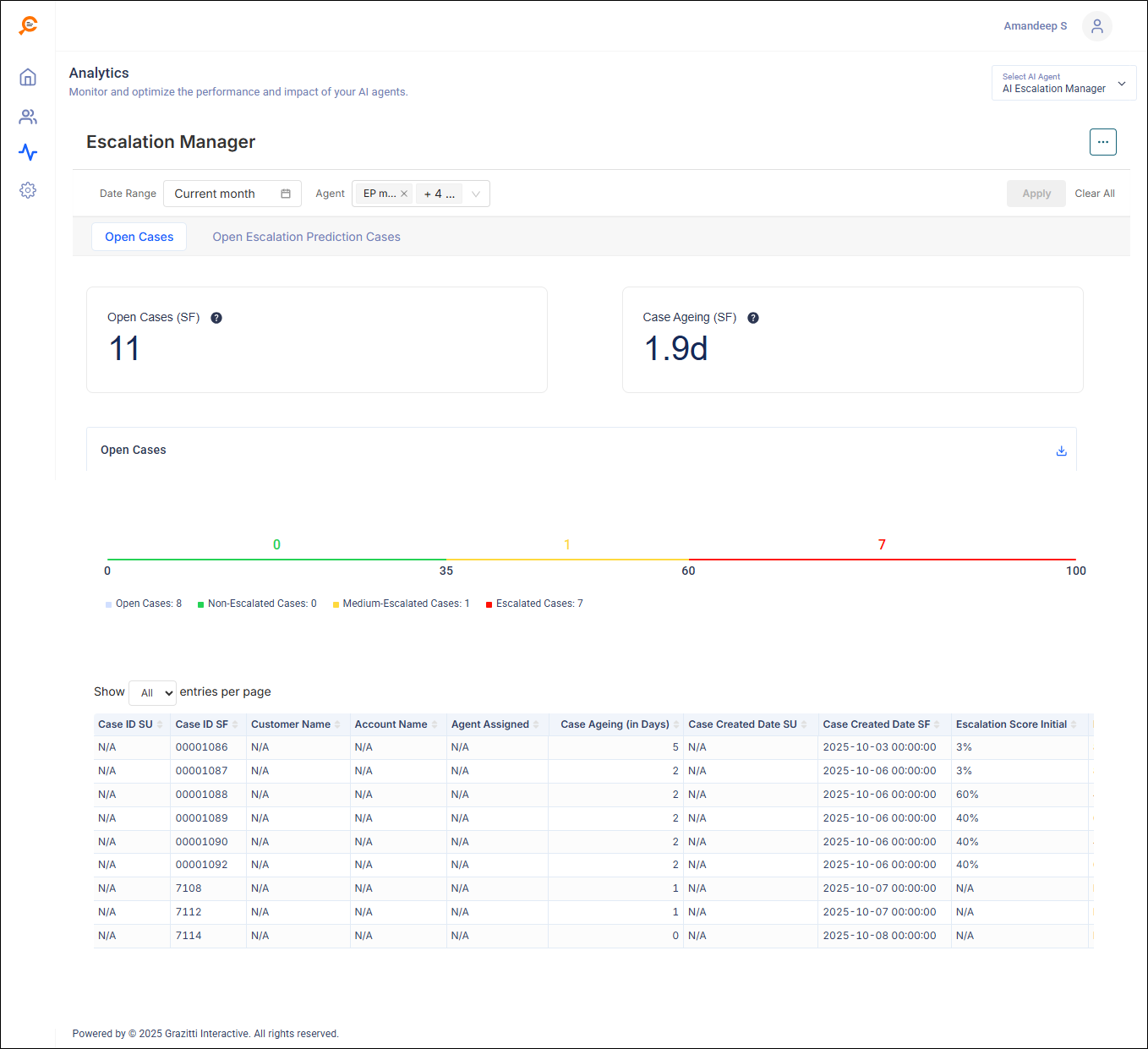
Task: Open the Agent filter dropdown
Action: point(476,194)
